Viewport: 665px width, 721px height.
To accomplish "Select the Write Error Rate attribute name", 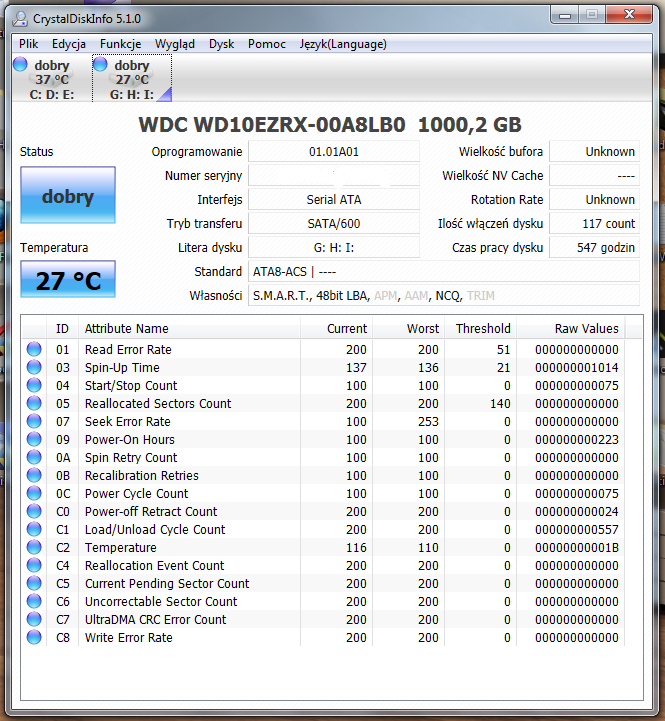I will [128, 637].
